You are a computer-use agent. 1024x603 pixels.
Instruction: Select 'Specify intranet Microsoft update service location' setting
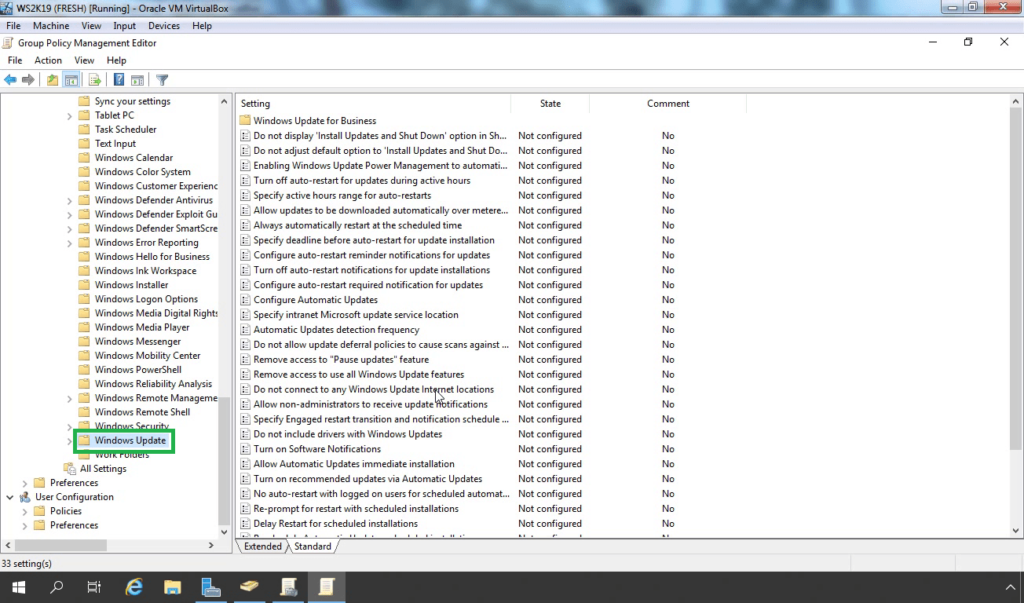tap(356, 315)
